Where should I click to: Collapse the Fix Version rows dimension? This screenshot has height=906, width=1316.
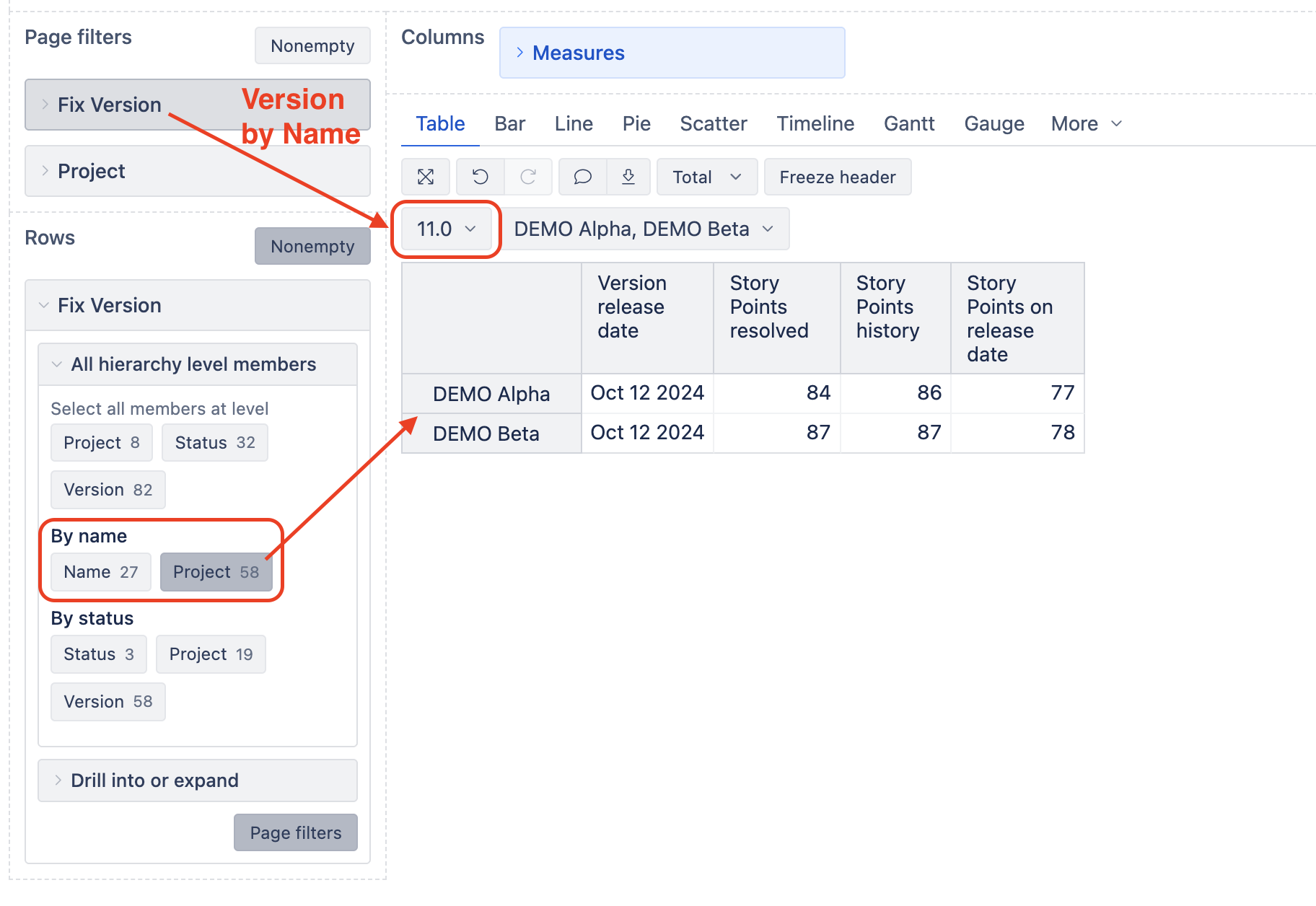198,305
